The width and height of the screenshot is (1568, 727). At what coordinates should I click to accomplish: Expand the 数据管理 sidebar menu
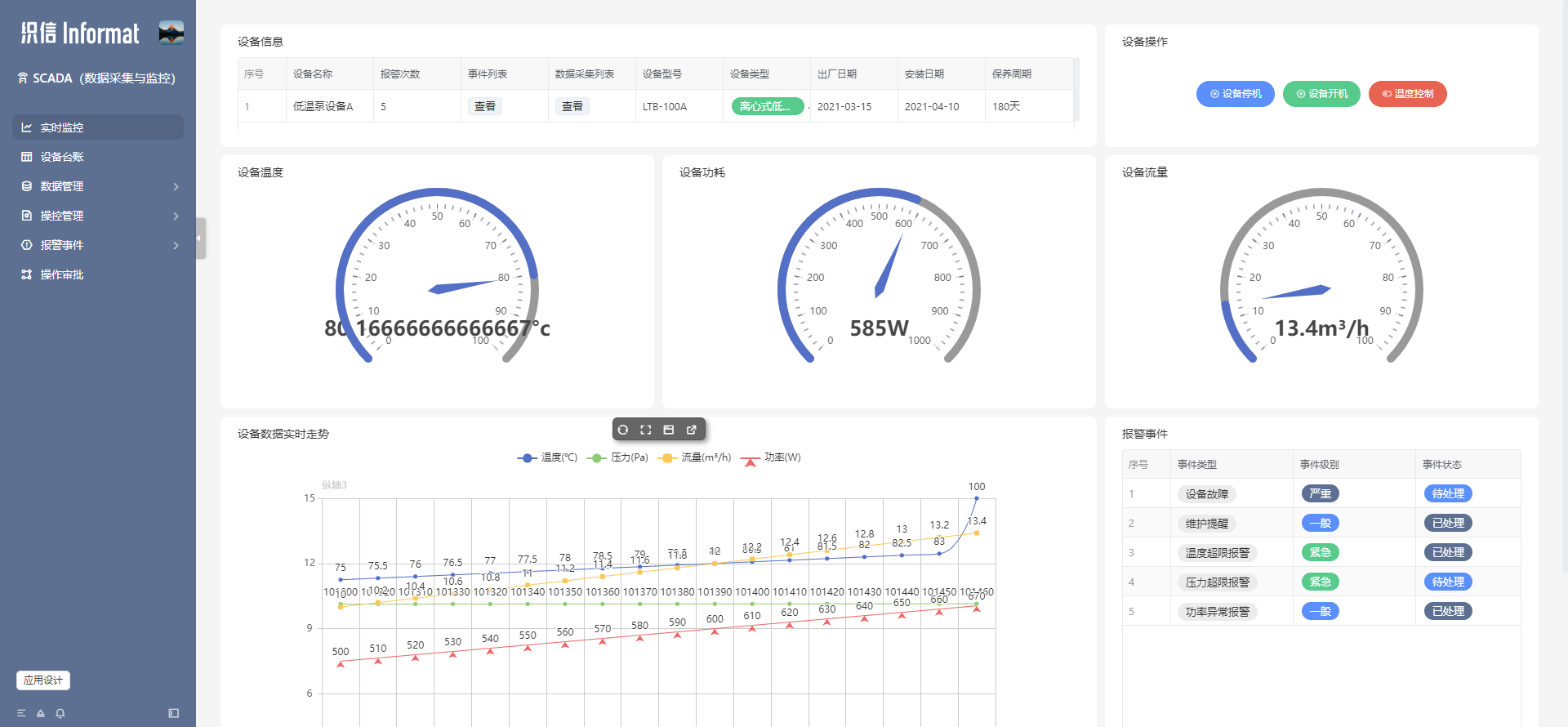coord(98,186)
